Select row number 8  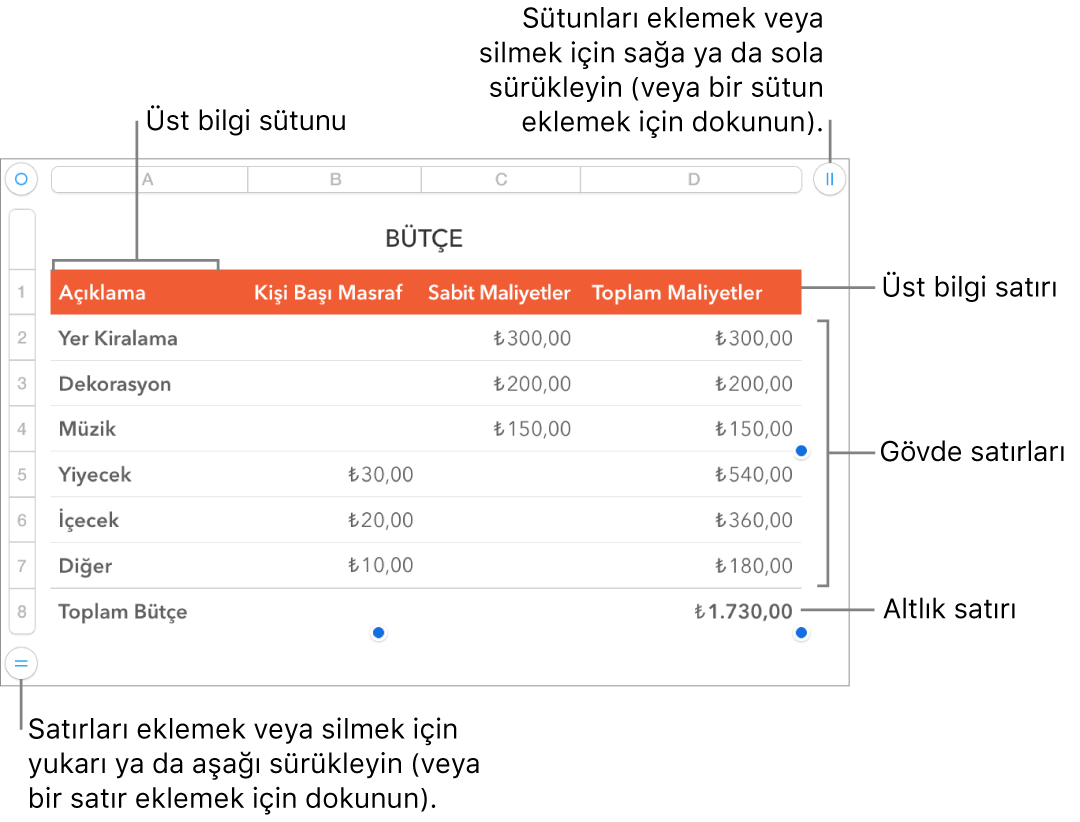21,611
